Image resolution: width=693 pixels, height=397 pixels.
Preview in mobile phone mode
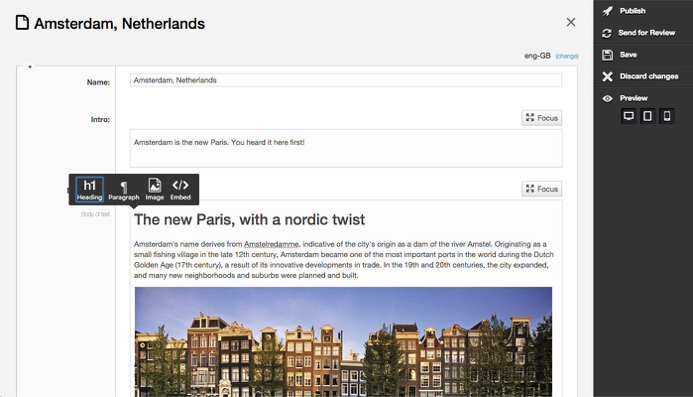point(667,116)
